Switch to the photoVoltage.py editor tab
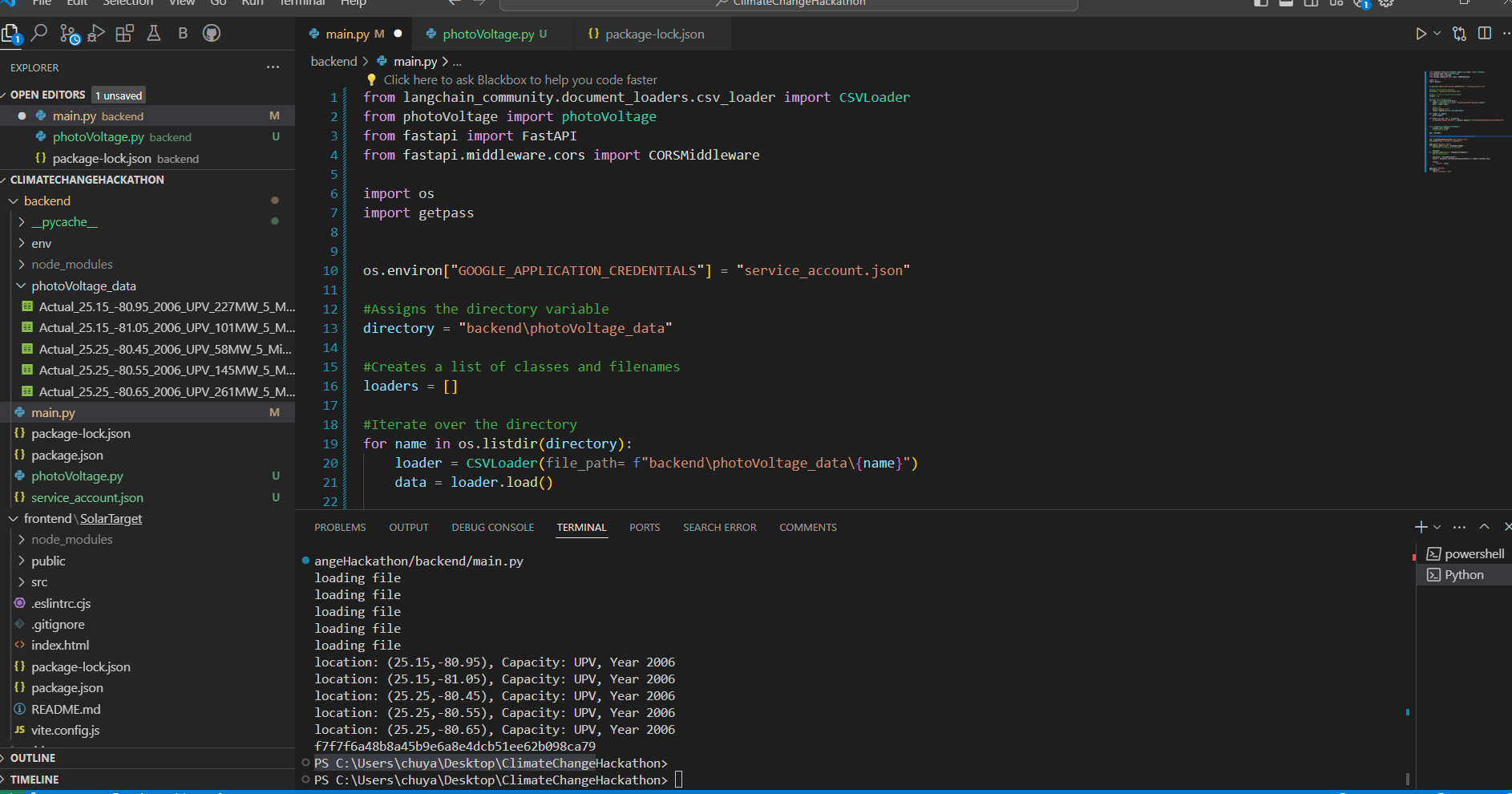Image resolution: width=1512 pixels, height=794 pixels. (x=487, y=34)
